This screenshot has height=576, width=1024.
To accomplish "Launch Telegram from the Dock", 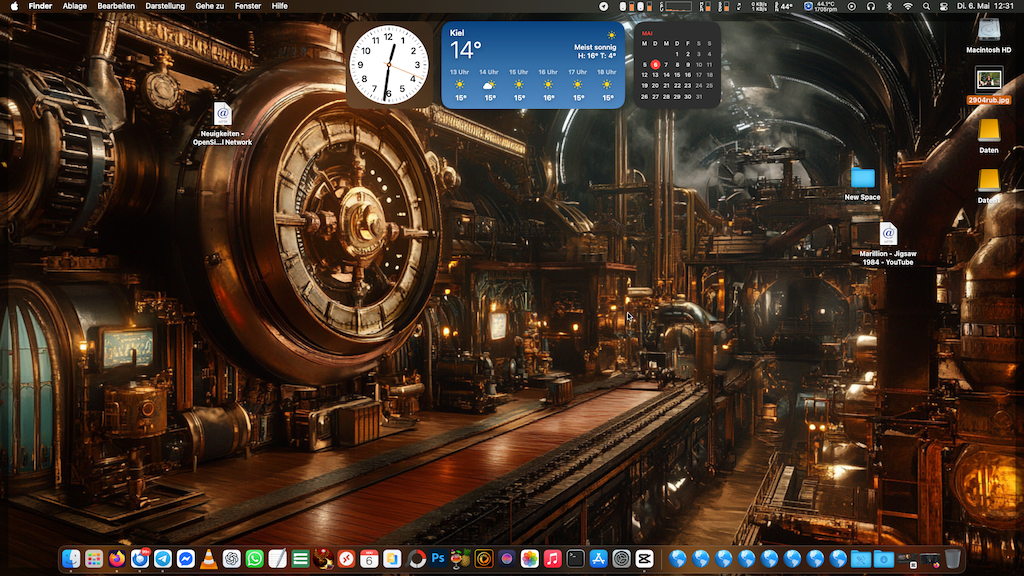I will [163, 559].
